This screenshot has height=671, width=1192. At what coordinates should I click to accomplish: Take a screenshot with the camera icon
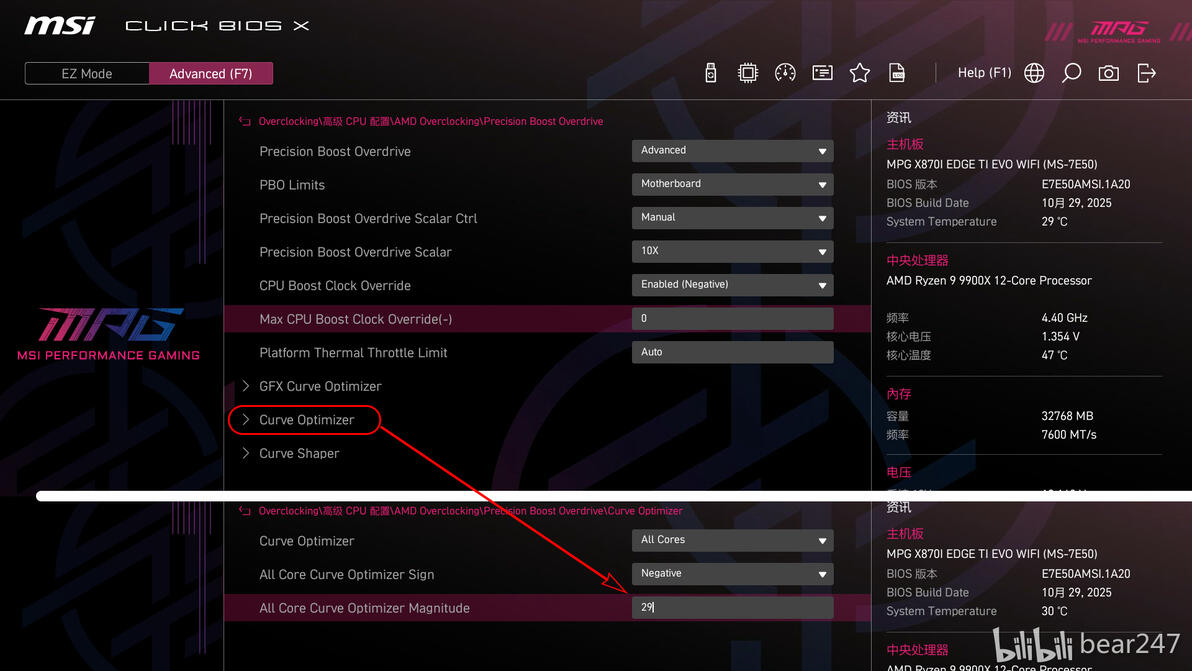click(1108, 73)
